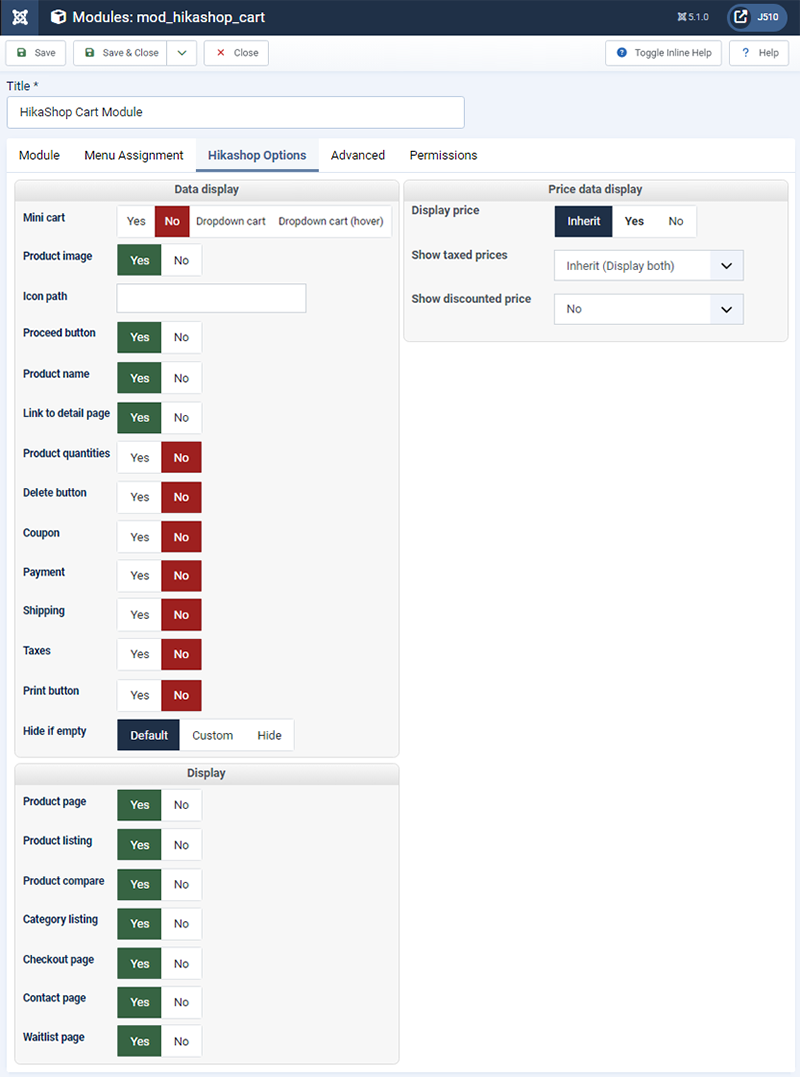Click the Close button
800x1077 pixels.
(x=236, y=53)
